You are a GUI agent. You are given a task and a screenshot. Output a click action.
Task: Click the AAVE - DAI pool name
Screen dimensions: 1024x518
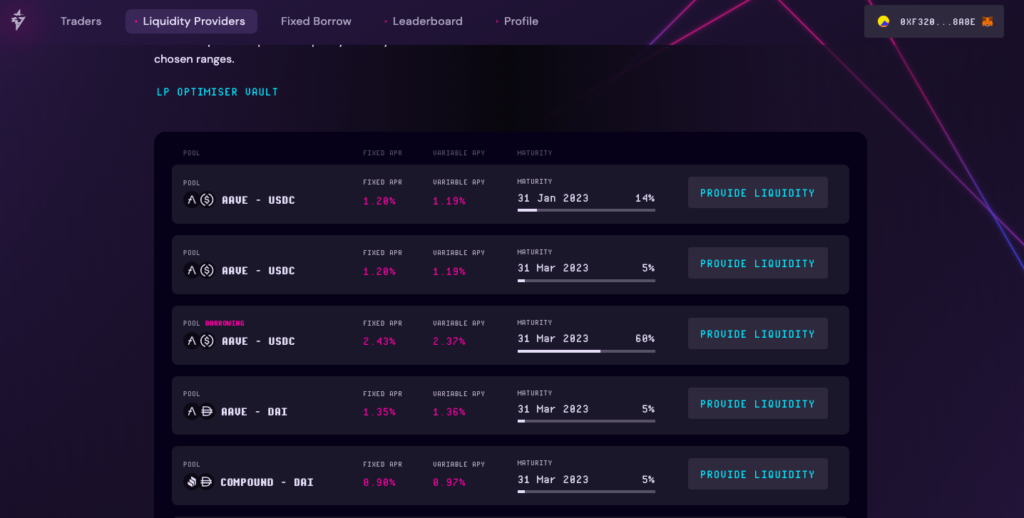click(255, 412)
